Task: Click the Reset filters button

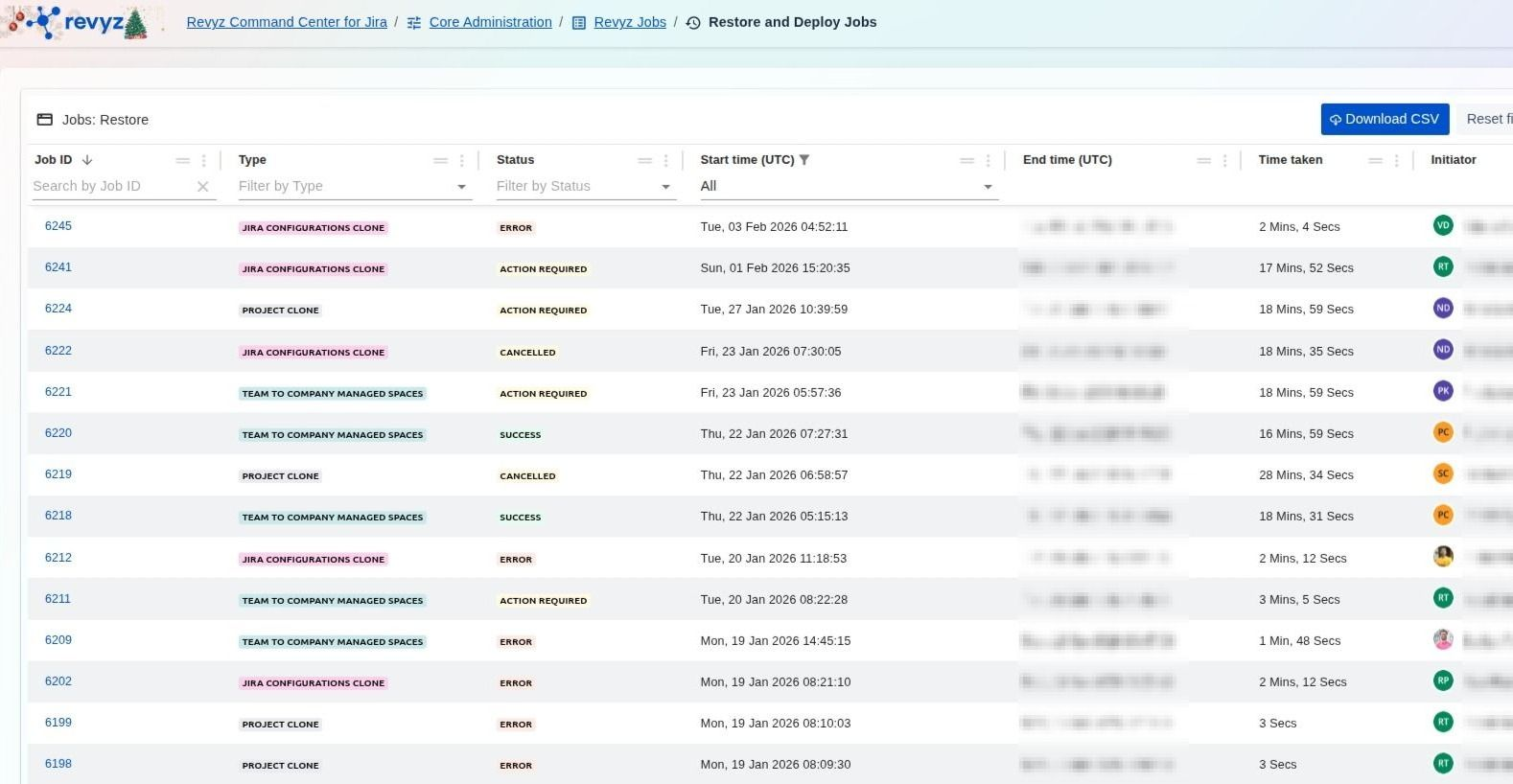Action: 1488,119
